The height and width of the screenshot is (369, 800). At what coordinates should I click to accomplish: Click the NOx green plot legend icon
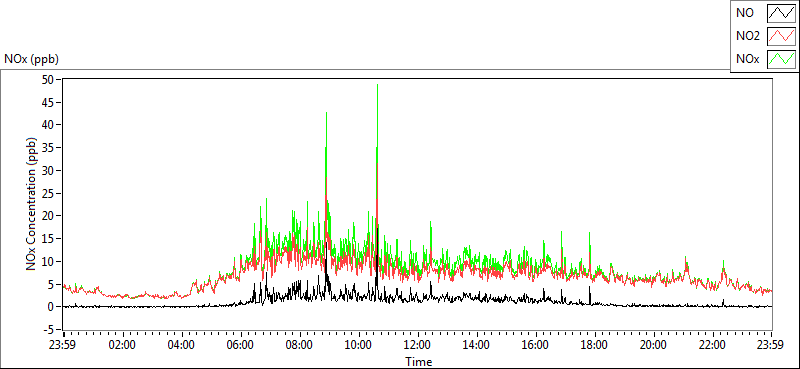pyautogui.click(x=782, y=59)
